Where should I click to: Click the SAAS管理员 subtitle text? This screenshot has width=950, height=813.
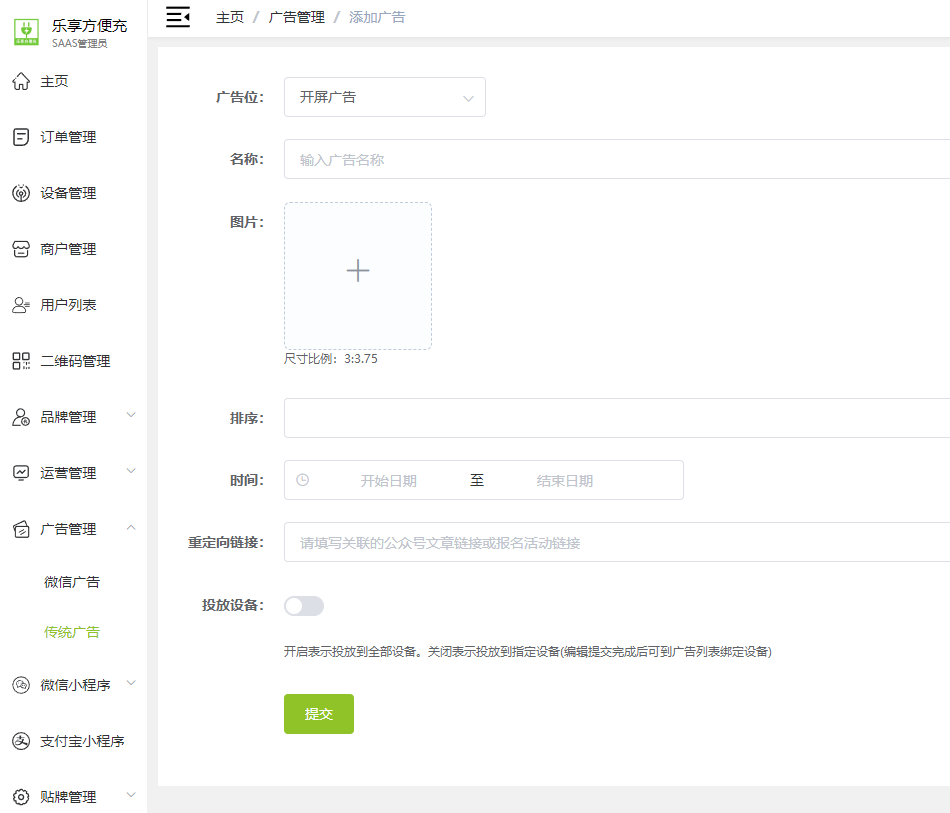pos(79,43)
